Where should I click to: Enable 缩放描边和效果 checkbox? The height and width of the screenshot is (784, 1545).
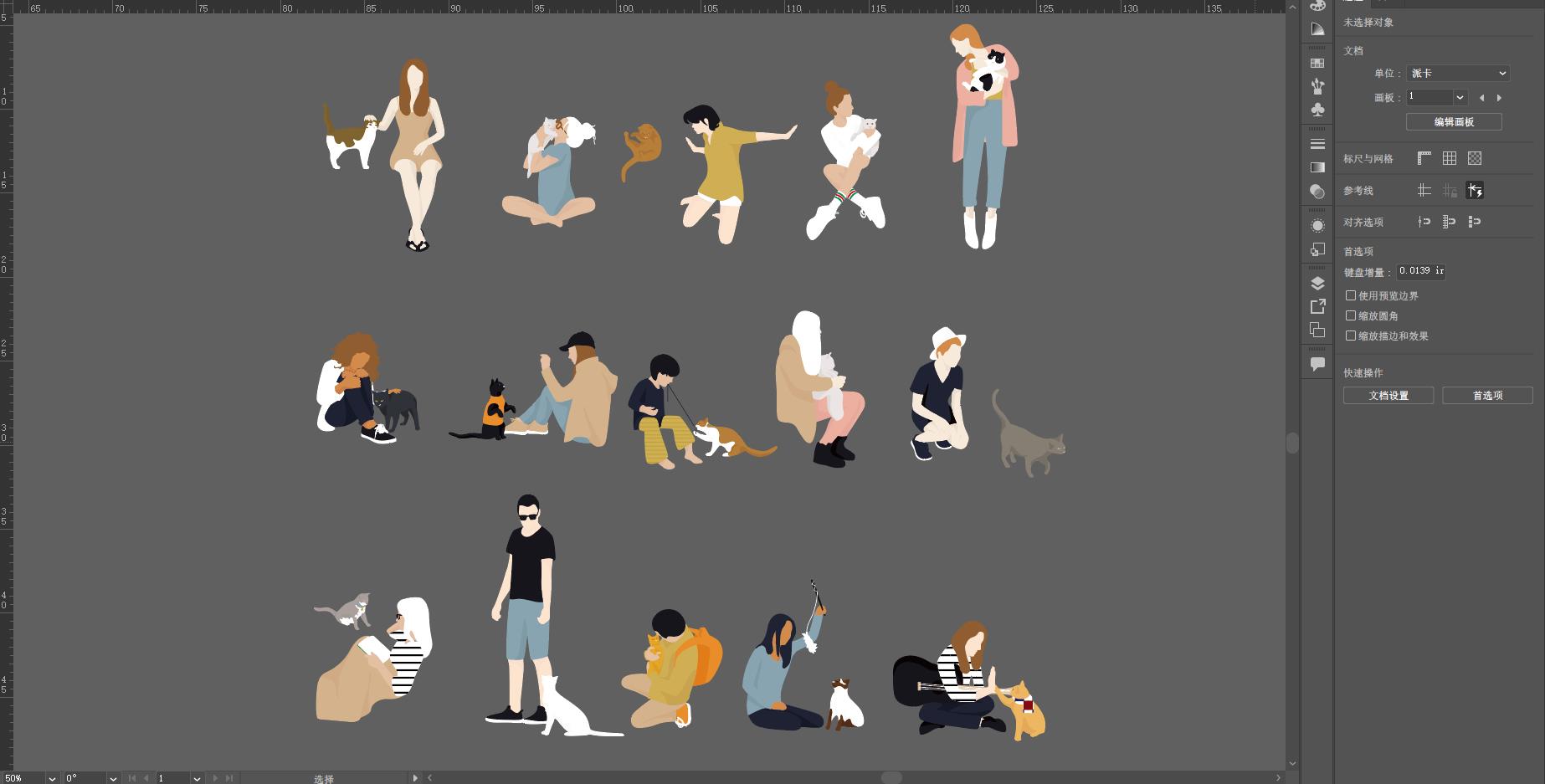(x=1351, y=336)
